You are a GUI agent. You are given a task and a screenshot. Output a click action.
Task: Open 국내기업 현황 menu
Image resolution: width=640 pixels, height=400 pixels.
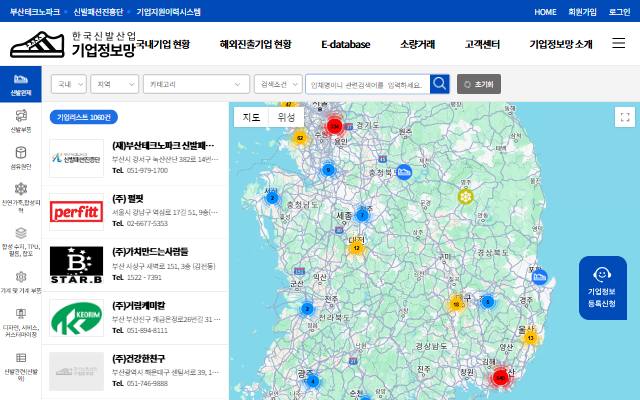[x=162, y=44]
